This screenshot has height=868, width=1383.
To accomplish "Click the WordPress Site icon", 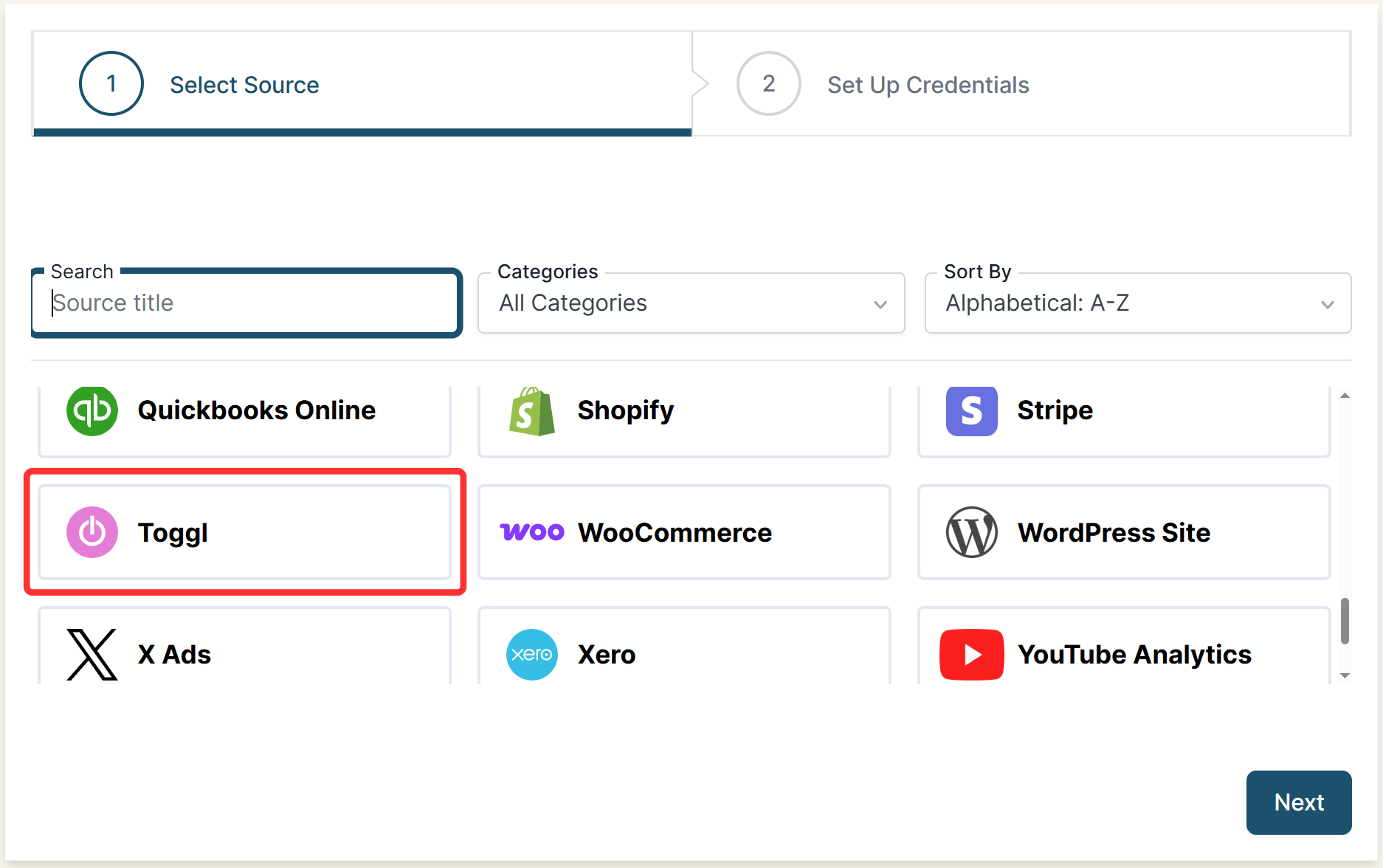I will 971,531.
